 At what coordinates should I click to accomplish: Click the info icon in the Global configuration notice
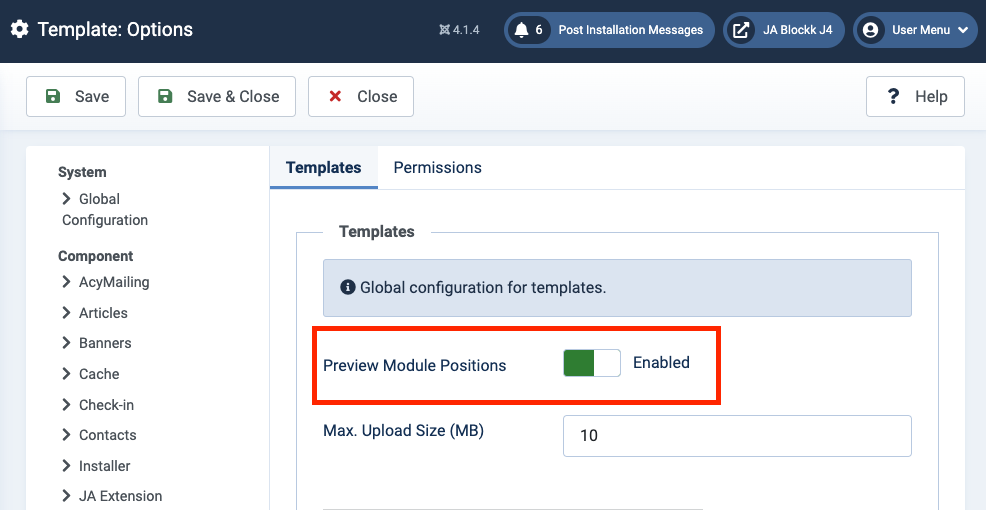pos(348,288)
